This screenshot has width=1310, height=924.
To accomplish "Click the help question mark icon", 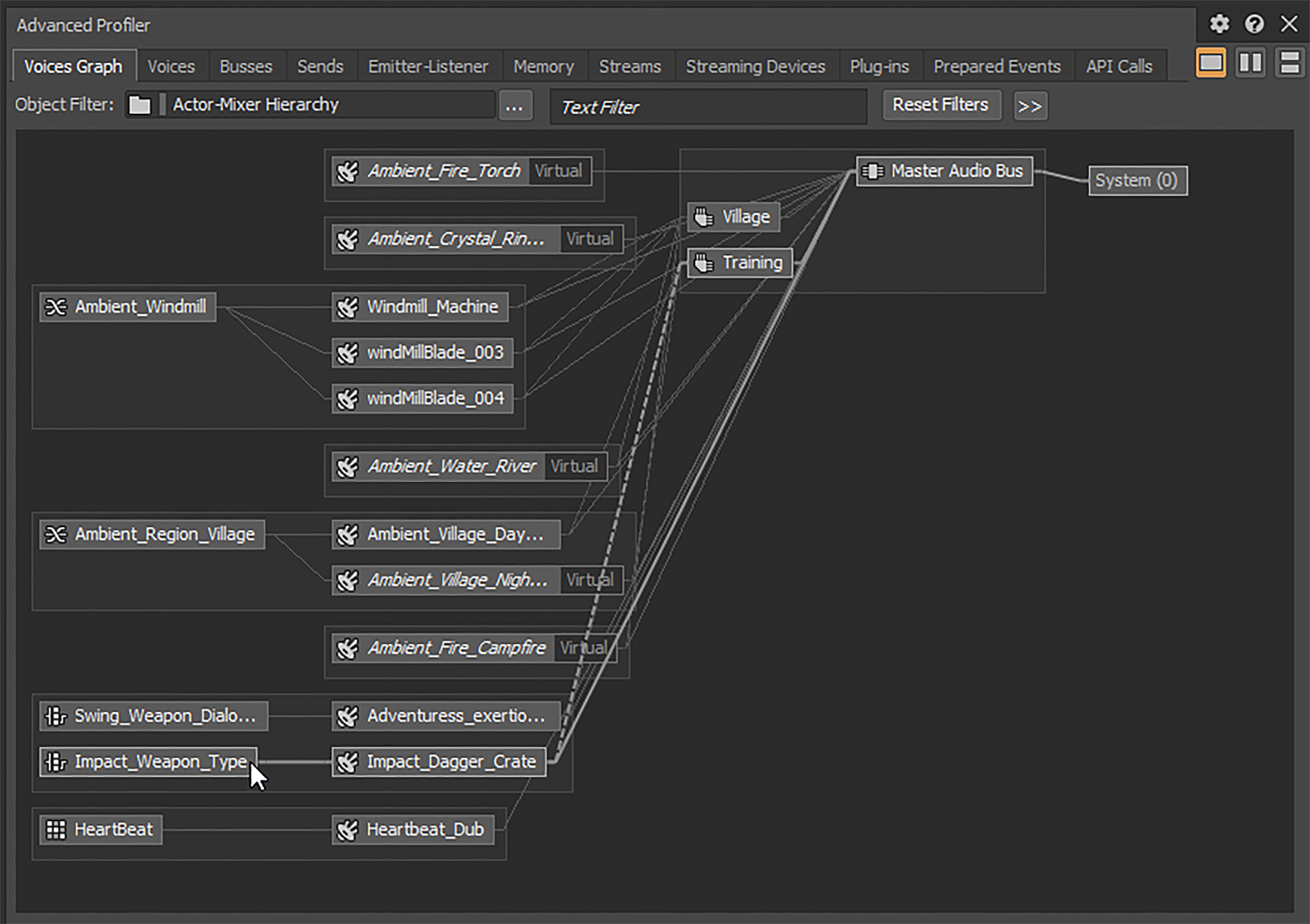I will click(1254, 24).
